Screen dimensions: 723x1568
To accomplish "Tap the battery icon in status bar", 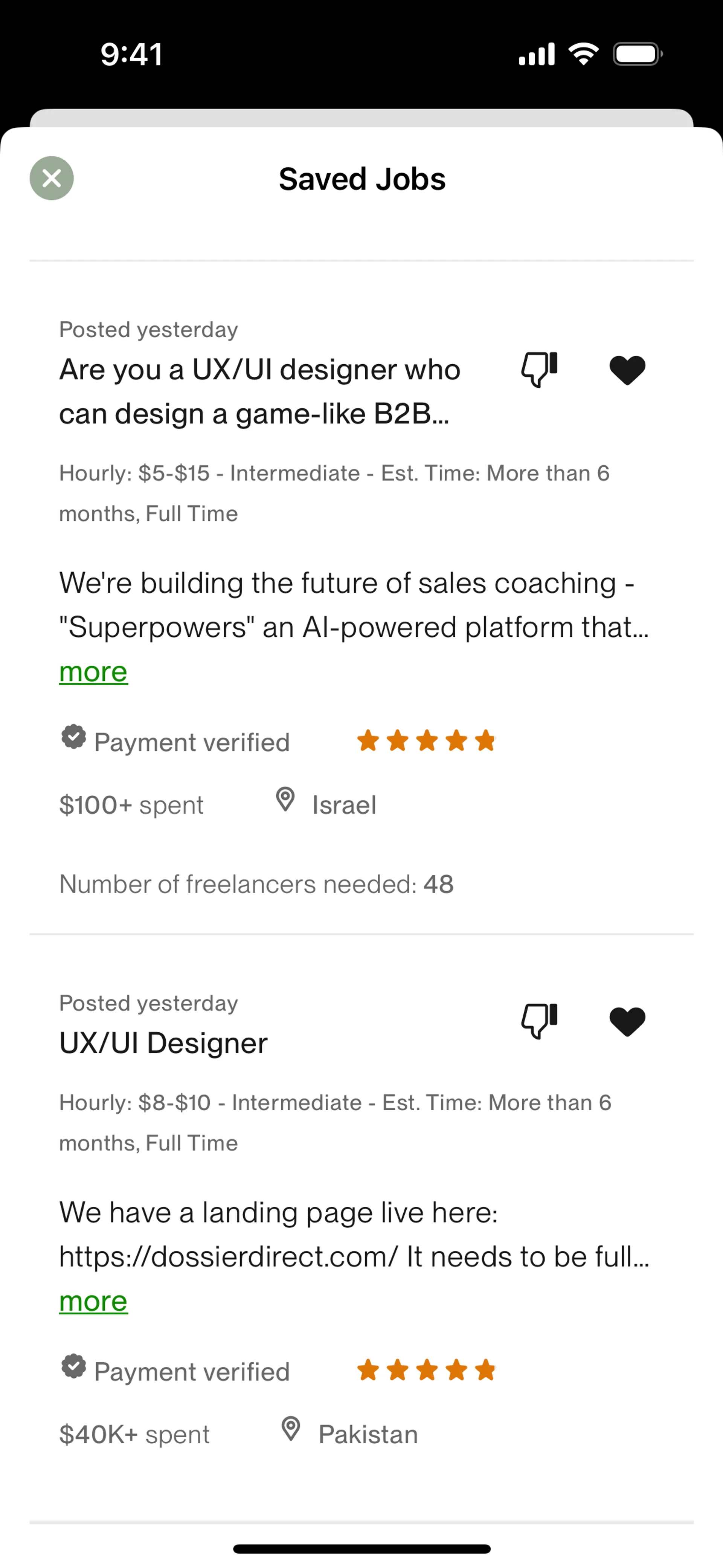I will coord(637,54).
